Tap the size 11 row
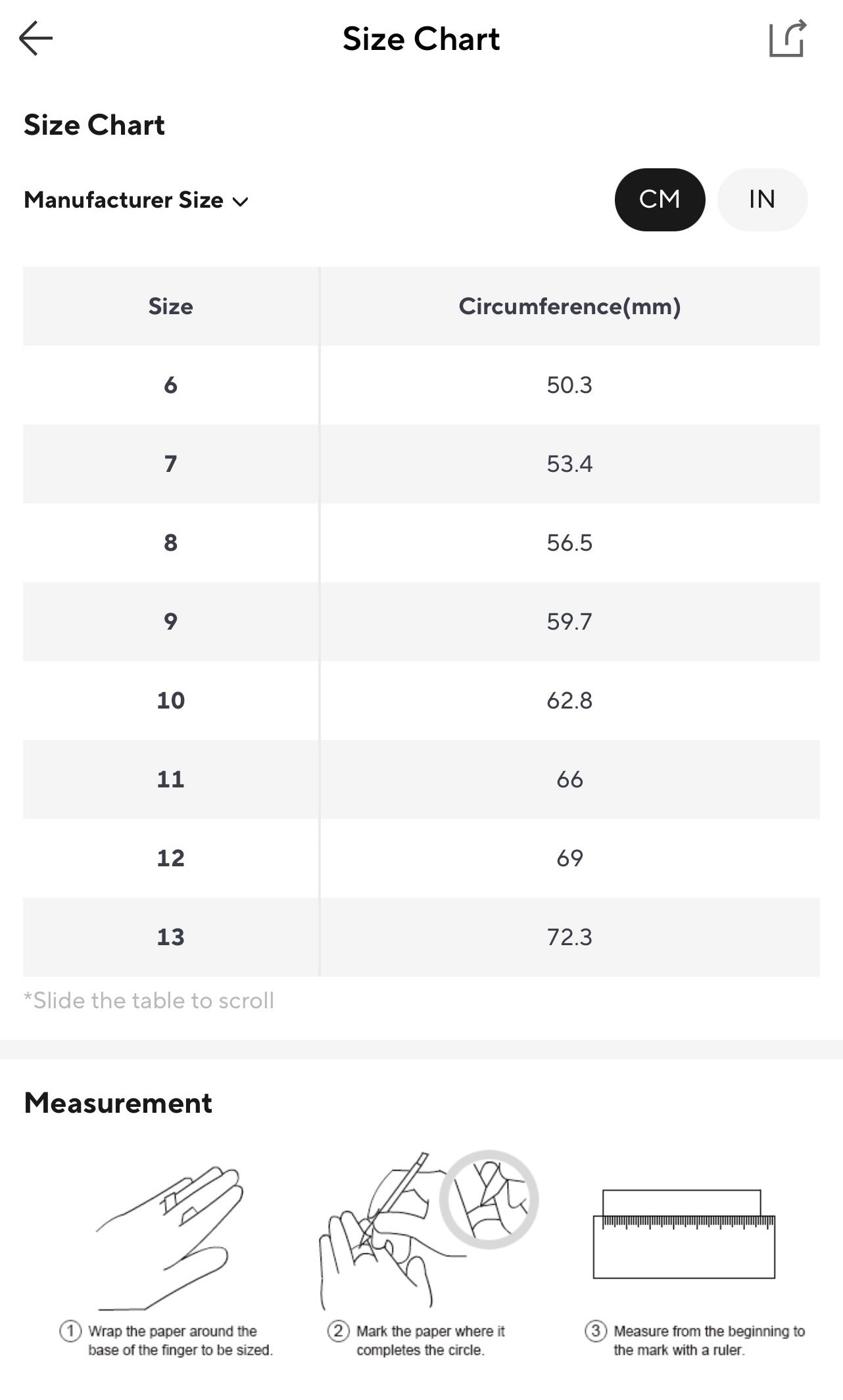The height and width of the screenshot is (1400, 843). pos(170,780)
